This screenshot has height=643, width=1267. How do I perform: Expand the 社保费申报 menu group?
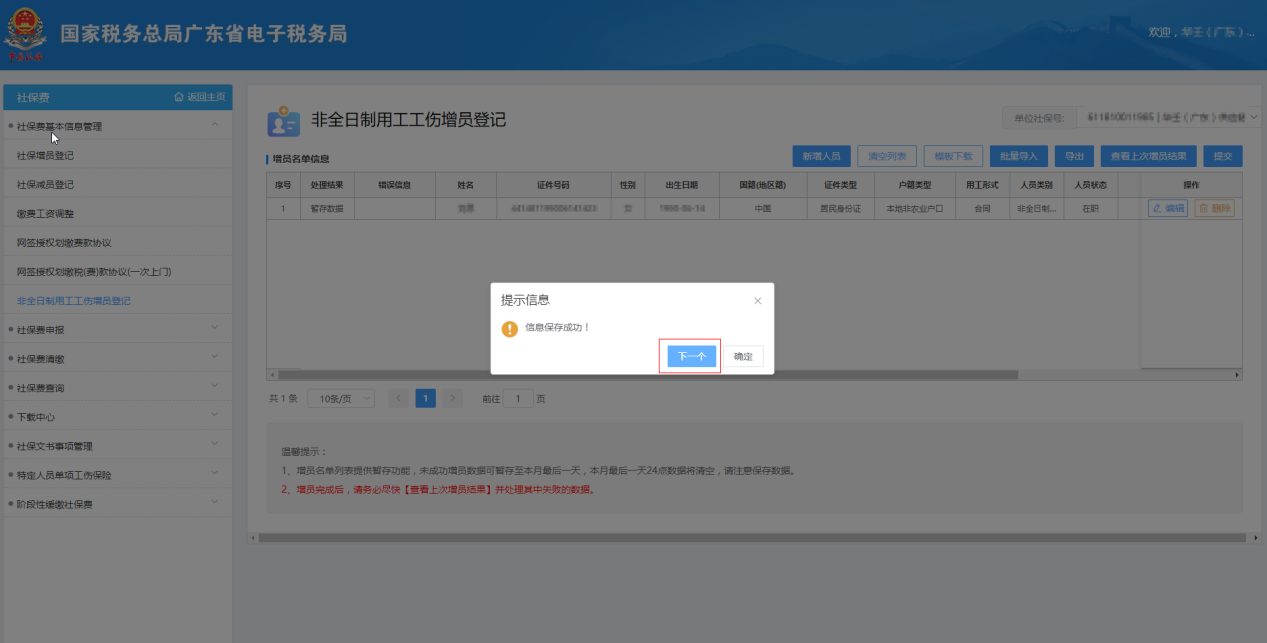point(214,329)
